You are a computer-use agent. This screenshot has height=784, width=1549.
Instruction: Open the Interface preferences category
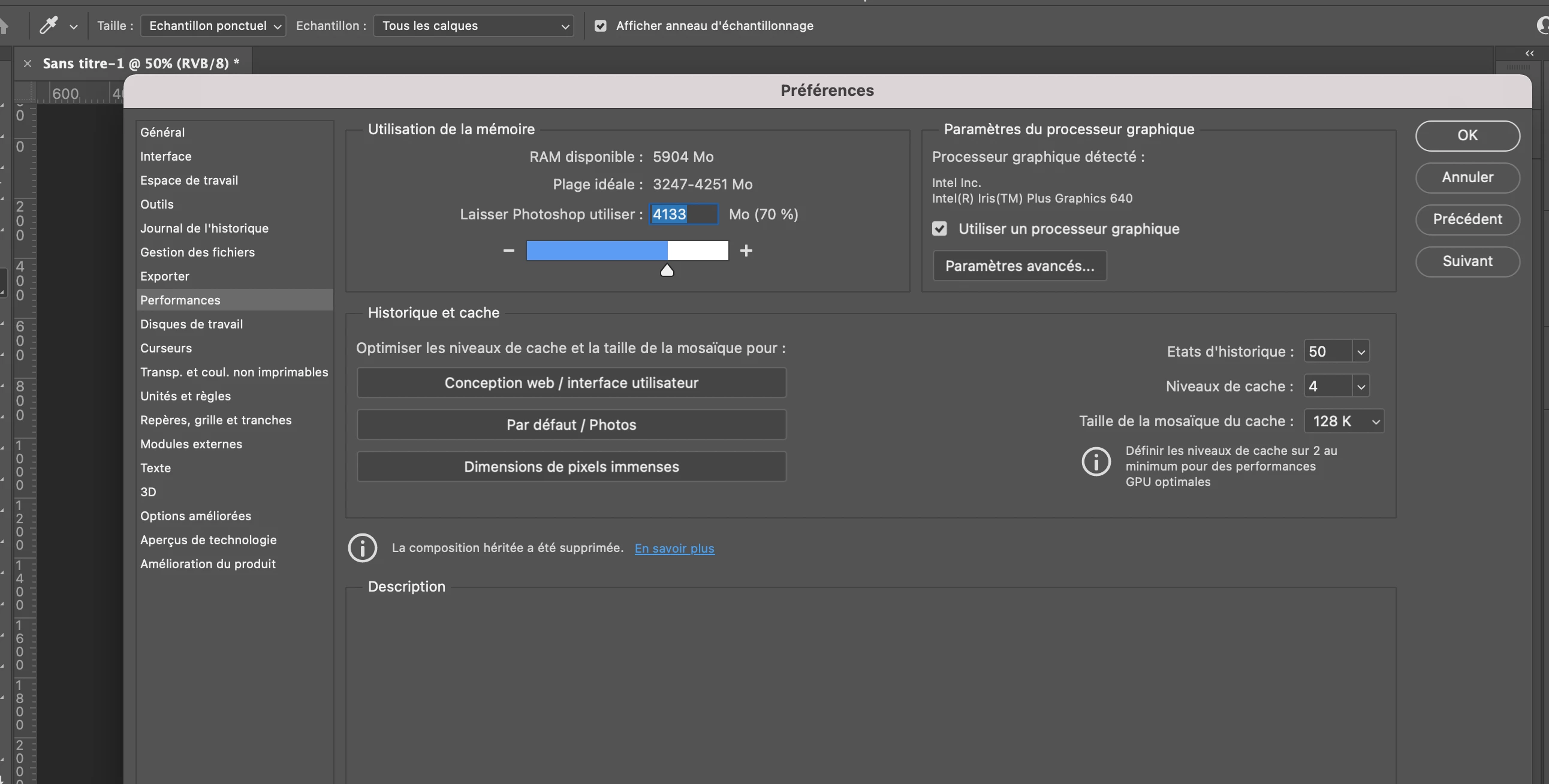[165, 156]
